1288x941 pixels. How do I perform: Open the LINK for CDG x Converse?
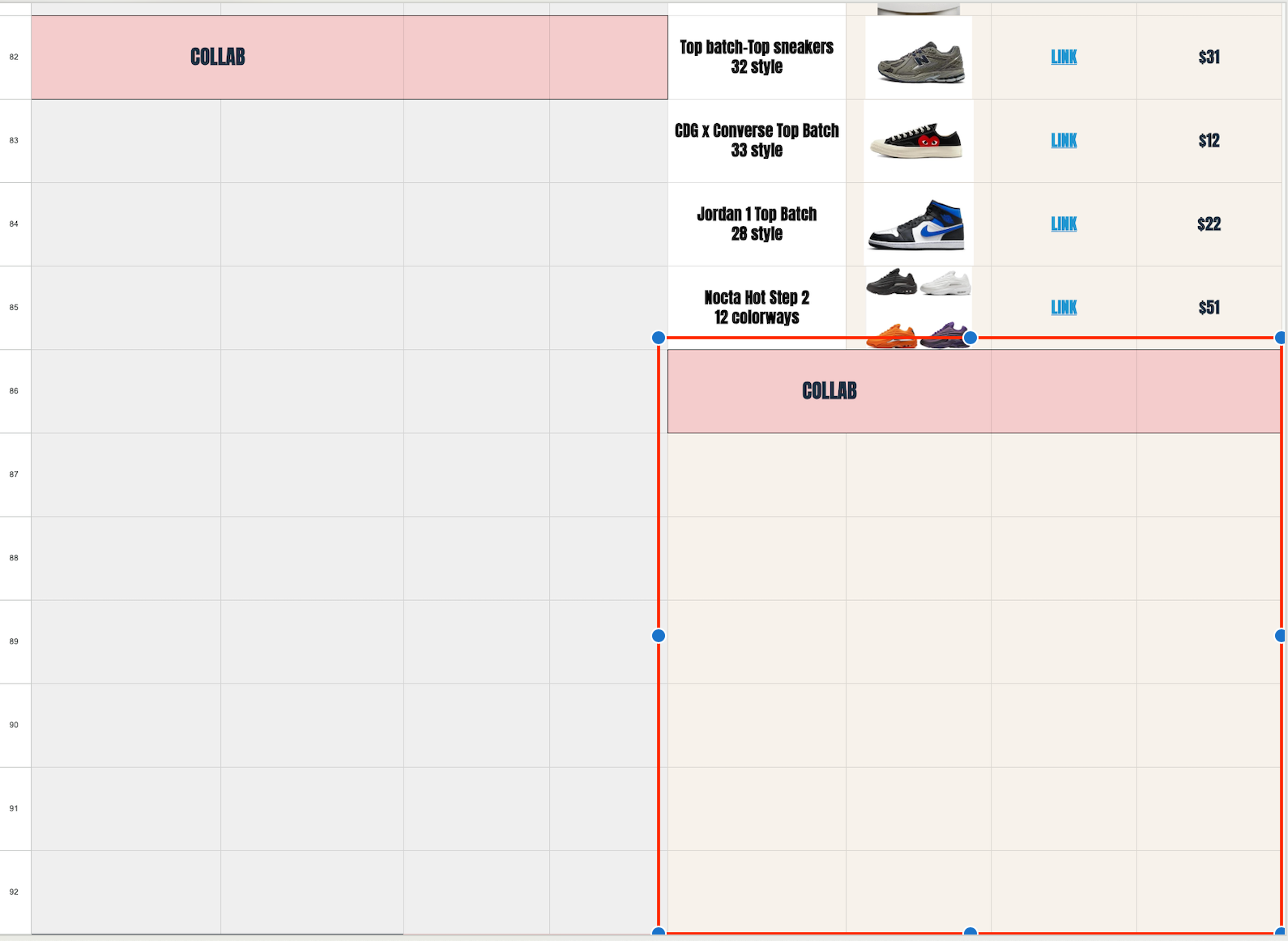click(1064, 141)
